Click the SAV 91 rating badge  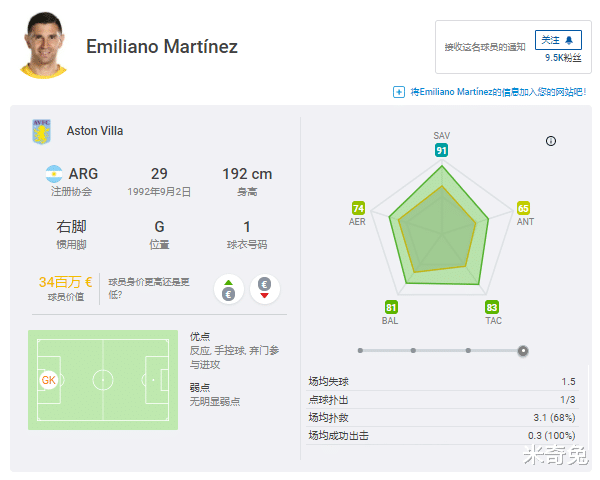tap(441, 150)
